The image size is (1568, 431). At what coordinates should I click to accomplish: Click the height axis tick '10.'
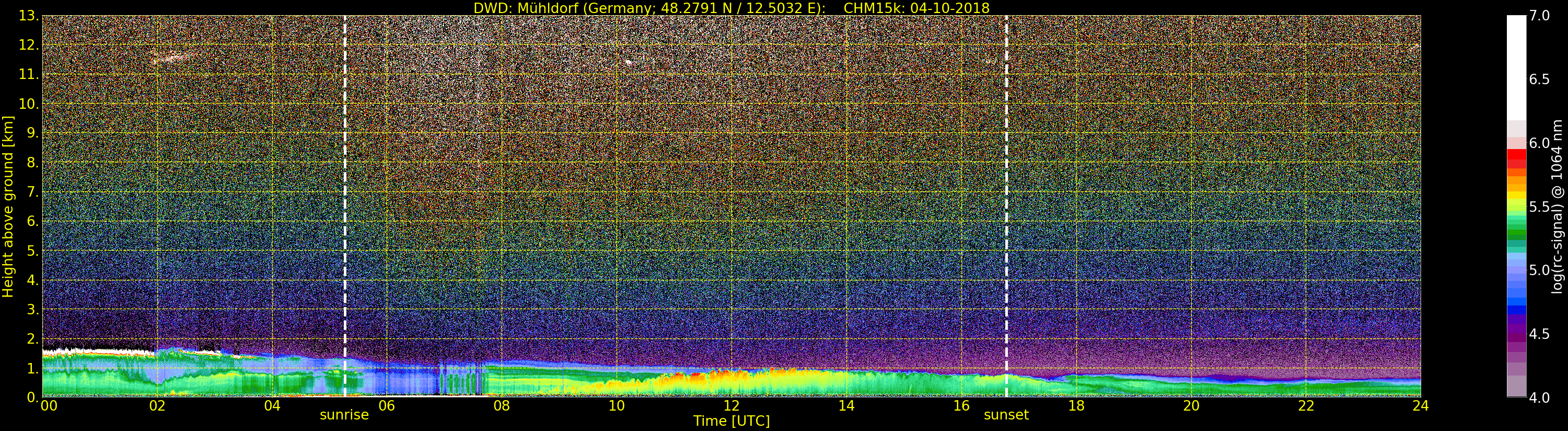click(29, 104)
